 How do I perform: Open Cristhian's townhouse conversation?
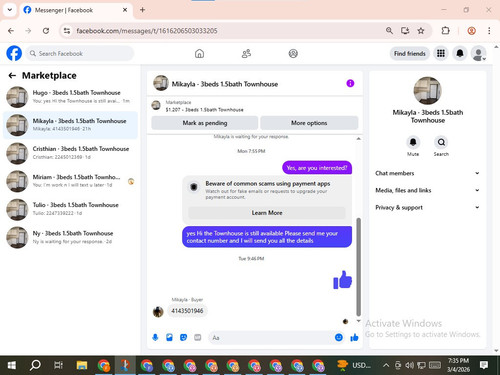70,153
